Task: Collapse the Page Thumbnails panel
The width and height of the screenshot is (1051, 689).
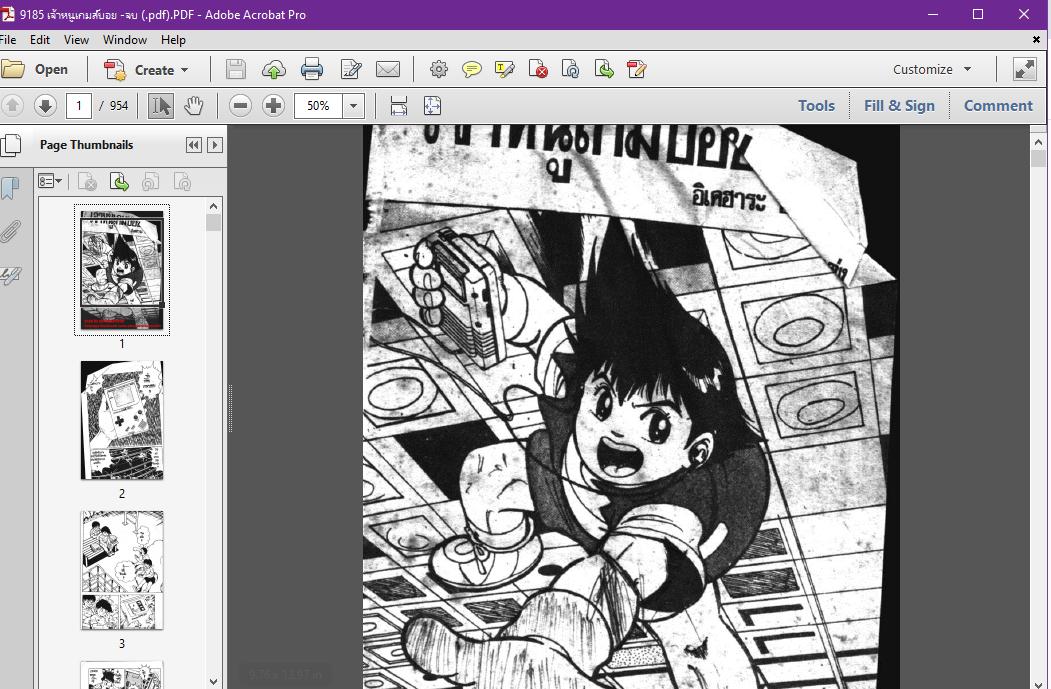Action: (194, 145)
